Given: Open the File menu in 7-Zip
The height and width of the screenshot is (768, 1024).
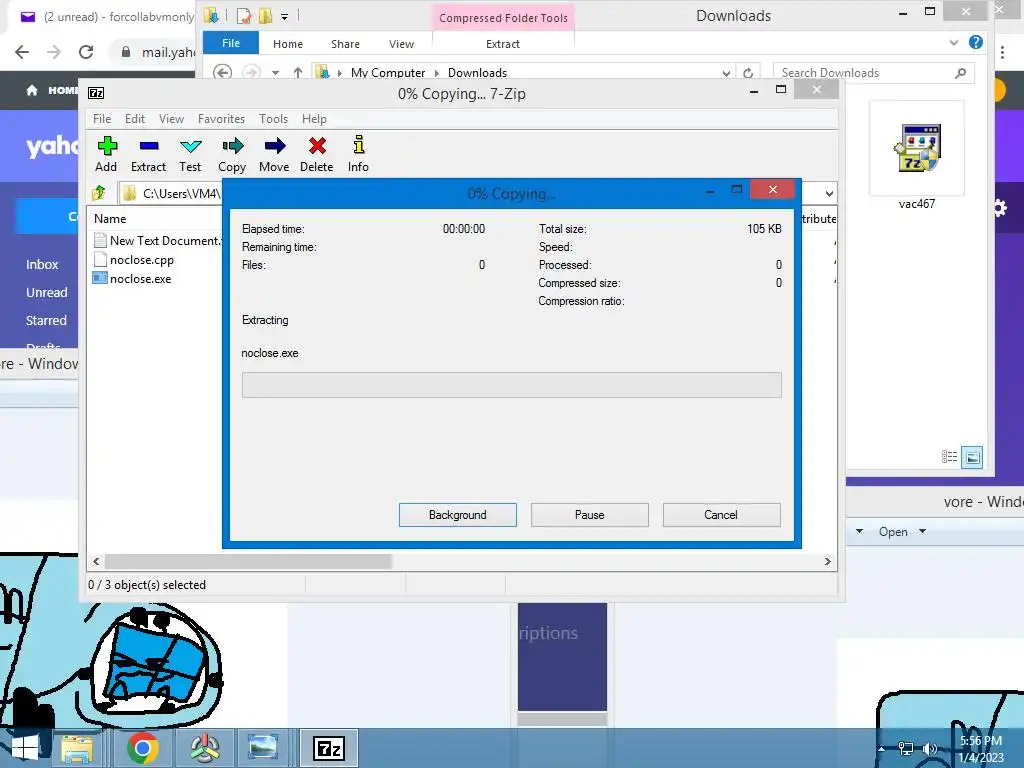Looking at the screenshot, I should tap(102, 119).
